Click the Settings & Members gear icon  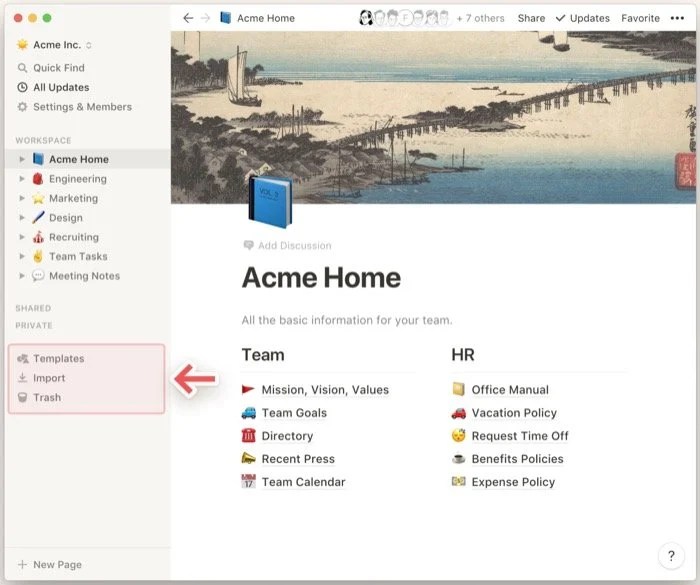pos(22,107)
